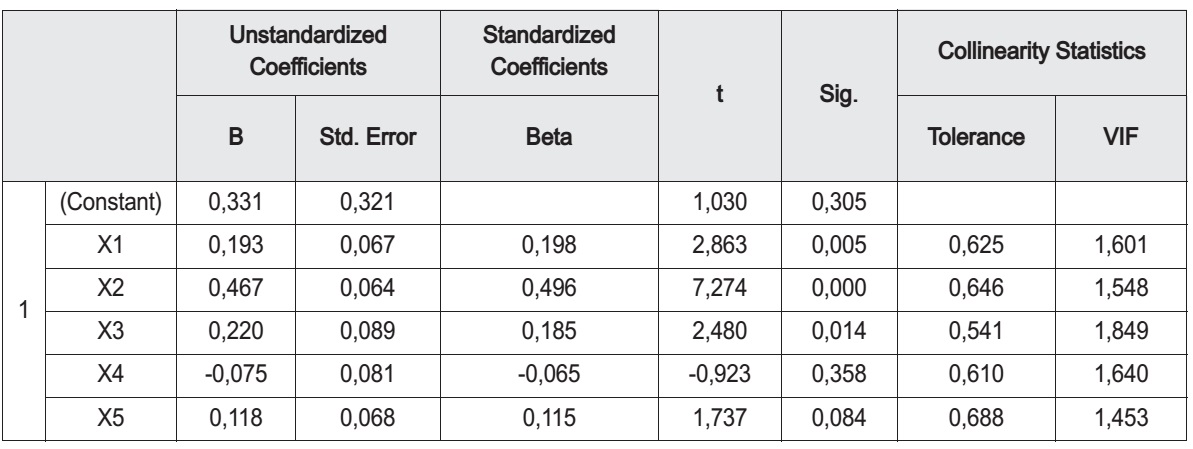Click the X4 B value -0,075
This screenshot has height=449, width=1193.
[236, 375]
